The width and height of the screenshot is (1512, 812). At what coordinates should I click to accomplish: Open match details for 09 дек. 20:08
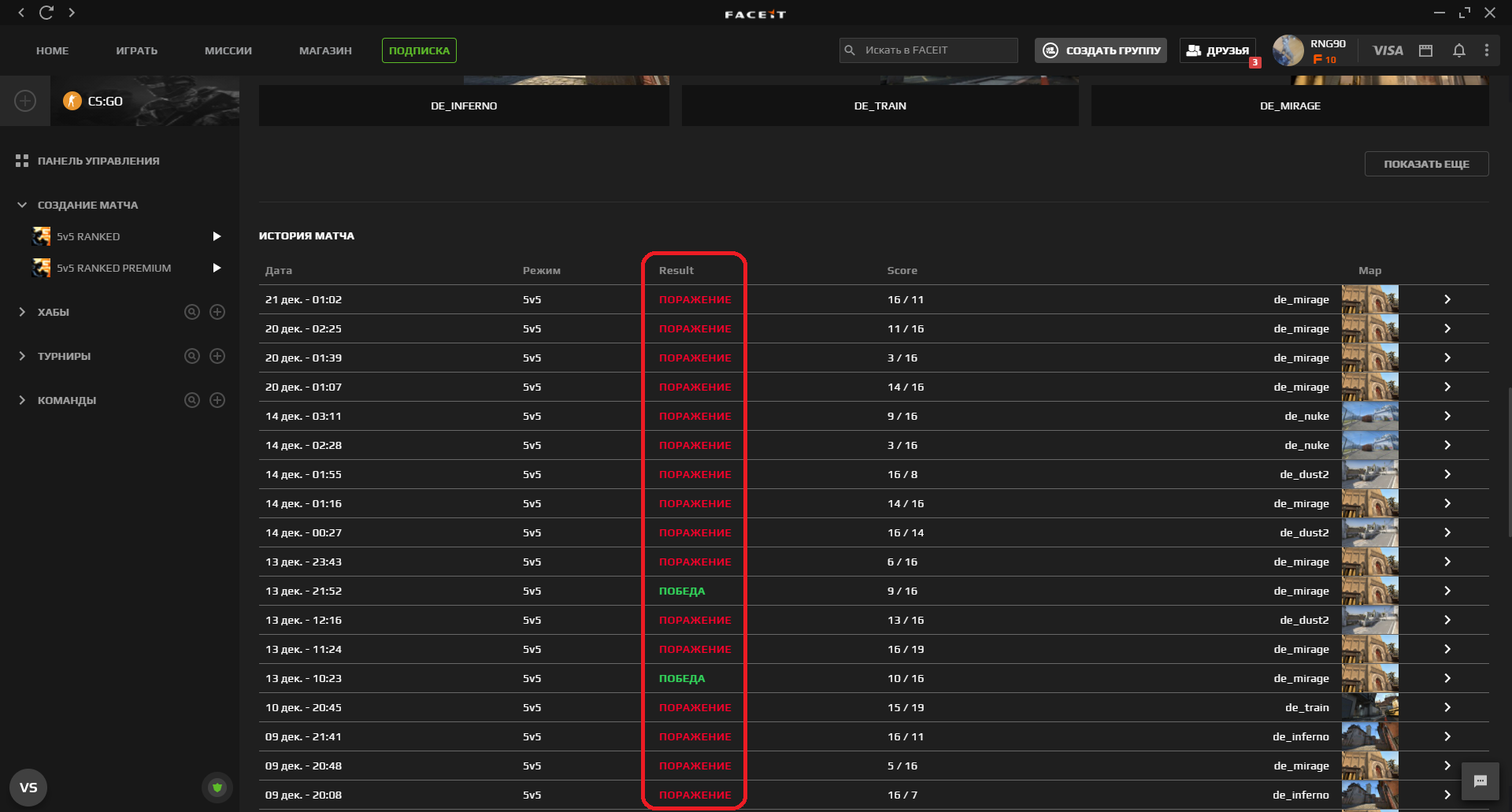click(x=1447, y=795)
